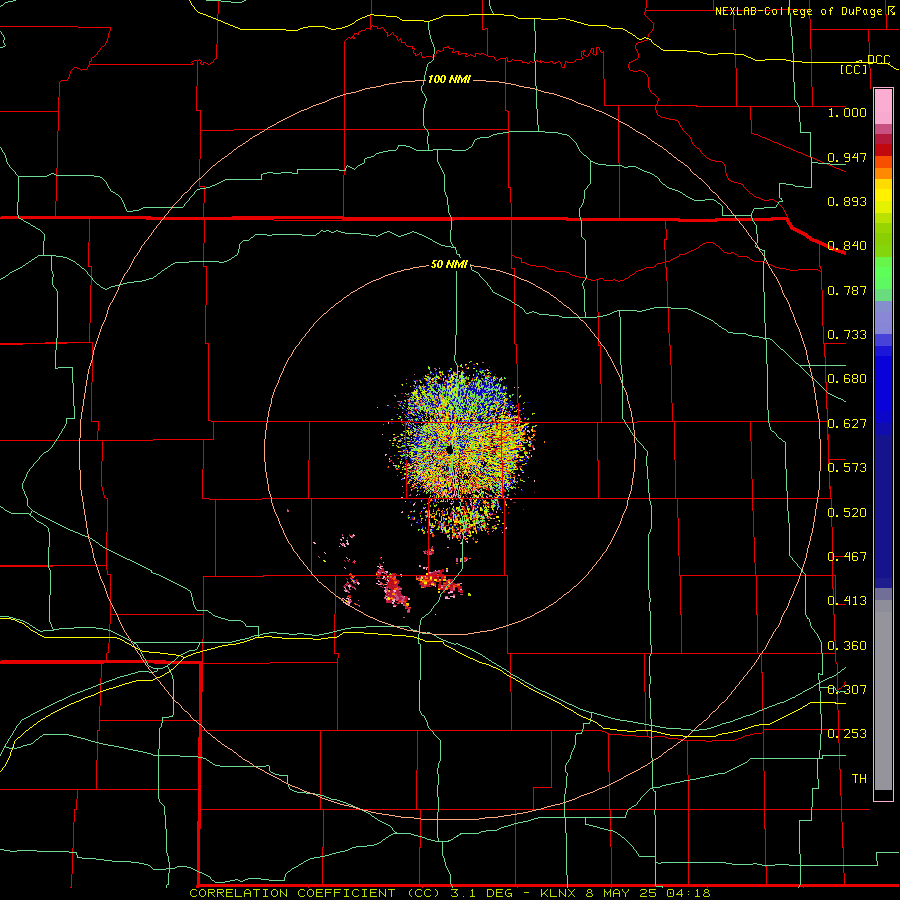This screenshot has width=900, height=900.
Task: Click the [CC] unit label above the scale
Action: click(x=854, y=69)
